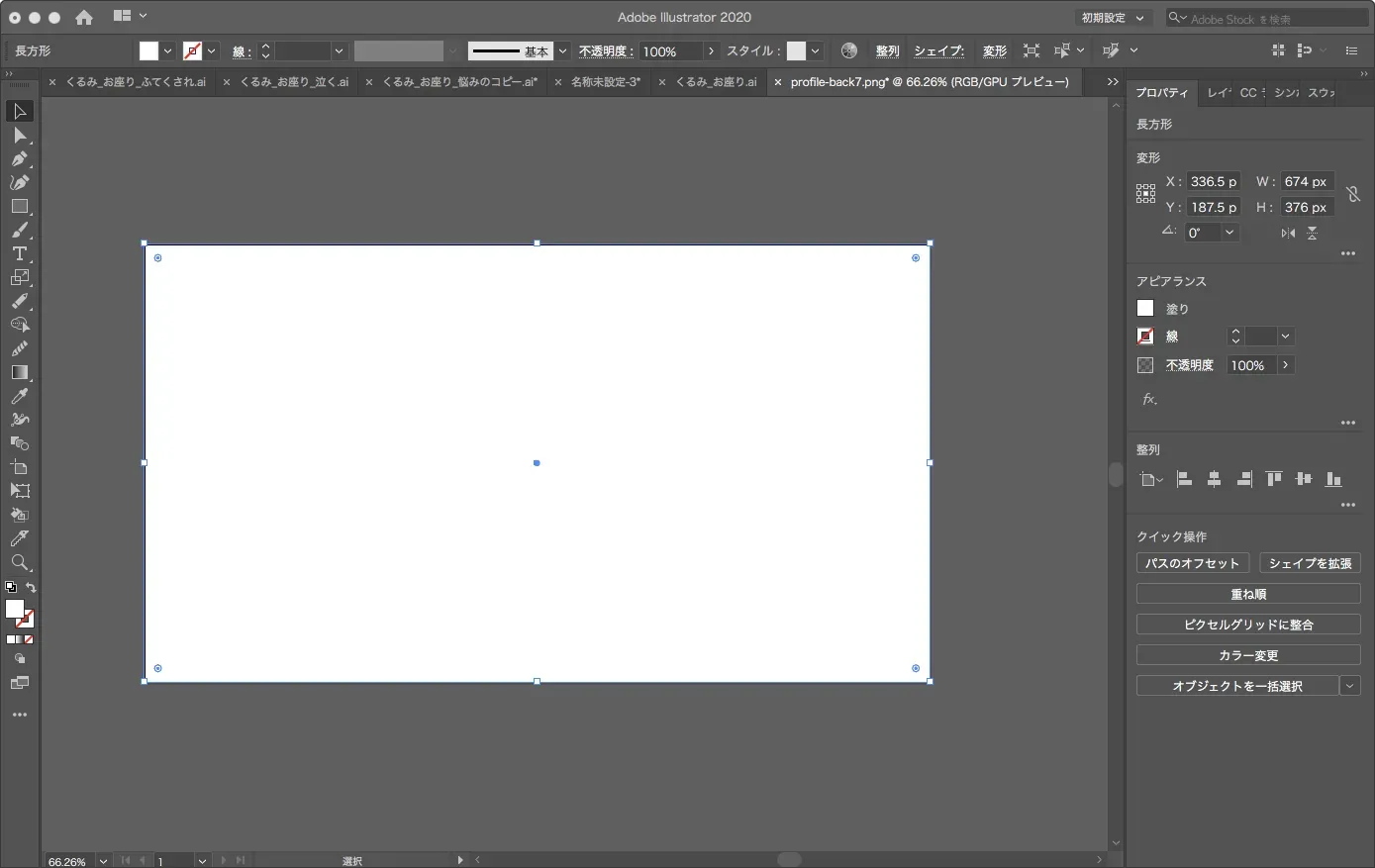Select the Paintbrush tool

[19, 230]
